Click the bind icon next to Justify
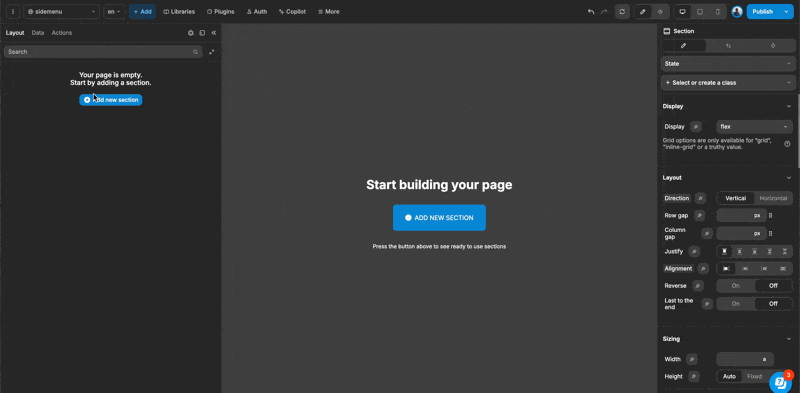 694,251
